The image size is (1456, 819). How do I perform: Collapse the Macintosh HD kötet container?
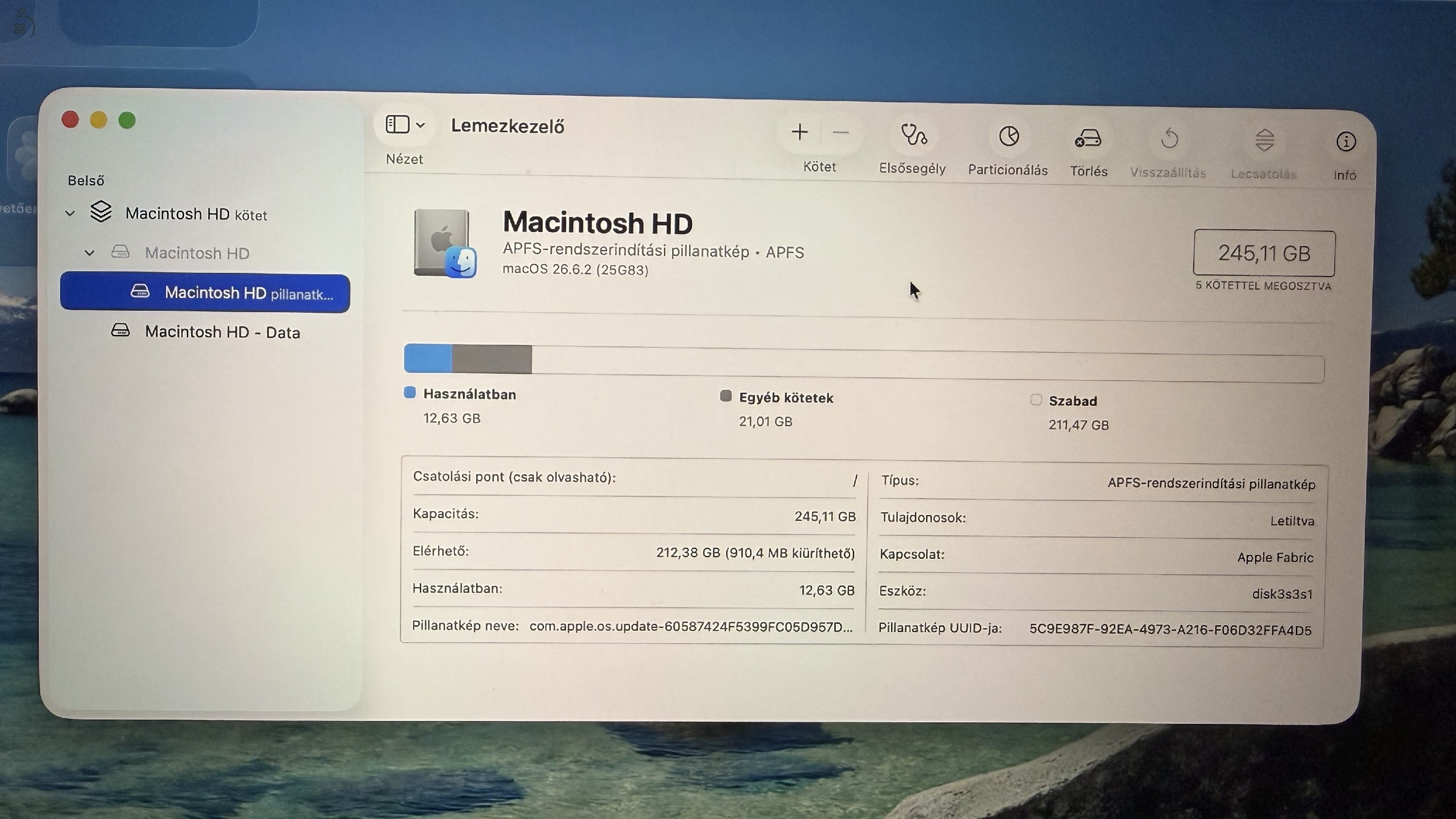pyautogui.click(x=70, y=214)
